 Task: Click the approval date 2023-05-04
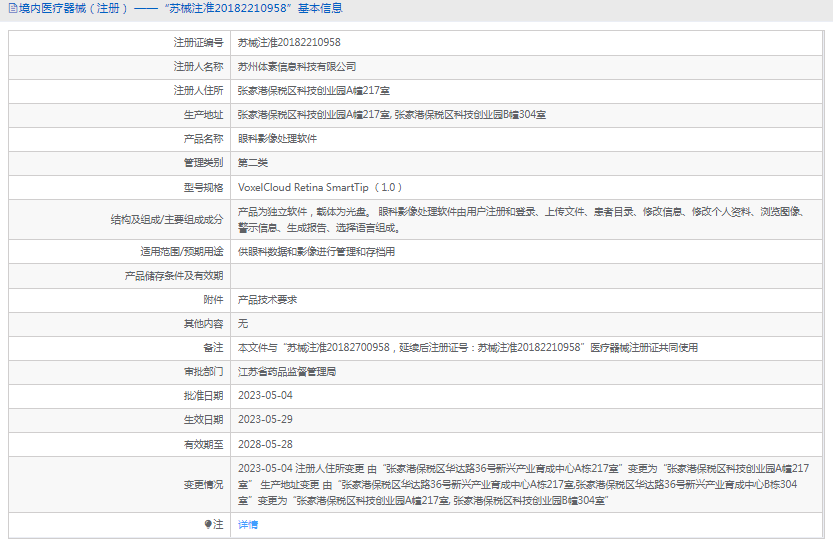click(265, 396)
